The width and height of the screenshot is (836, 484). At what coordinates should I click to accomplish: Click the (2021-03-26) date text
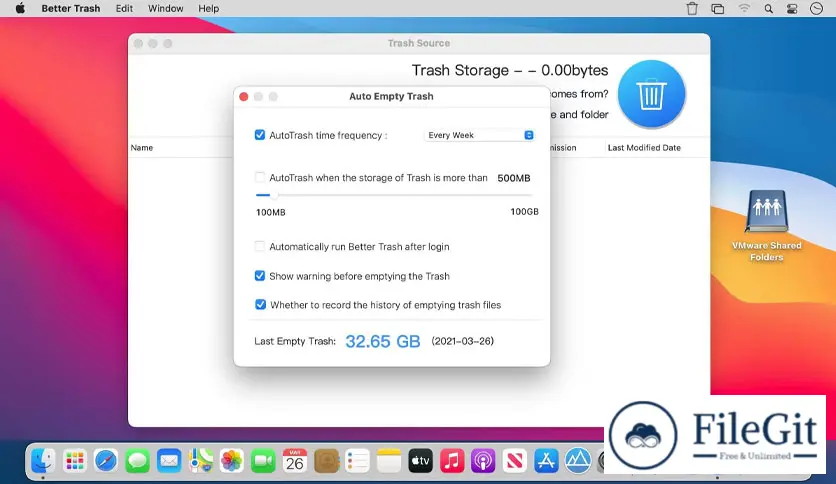(463, 341)
